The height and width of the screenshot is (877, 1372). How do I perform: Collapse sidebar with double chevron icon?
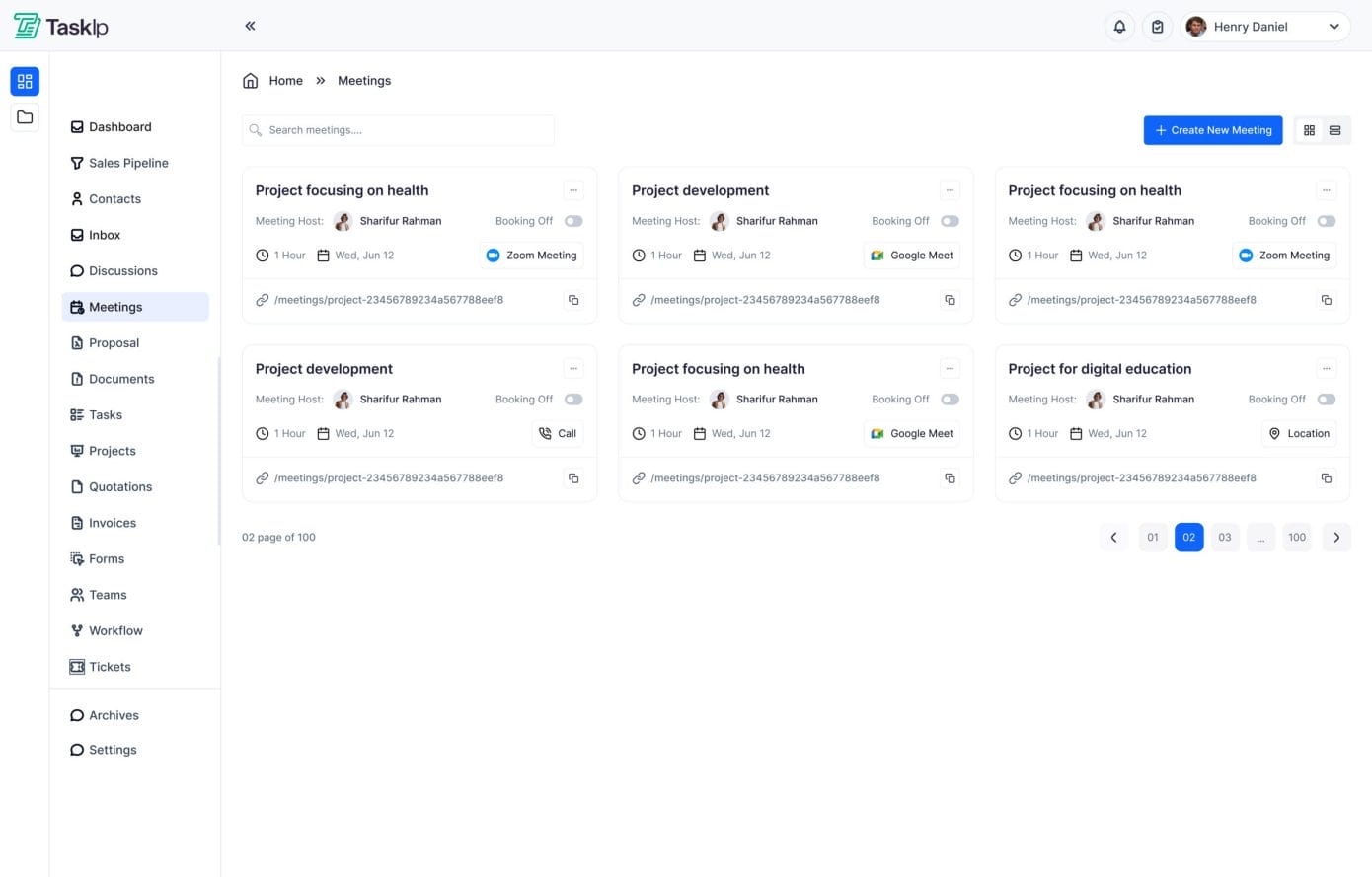[x=250, y=26]
